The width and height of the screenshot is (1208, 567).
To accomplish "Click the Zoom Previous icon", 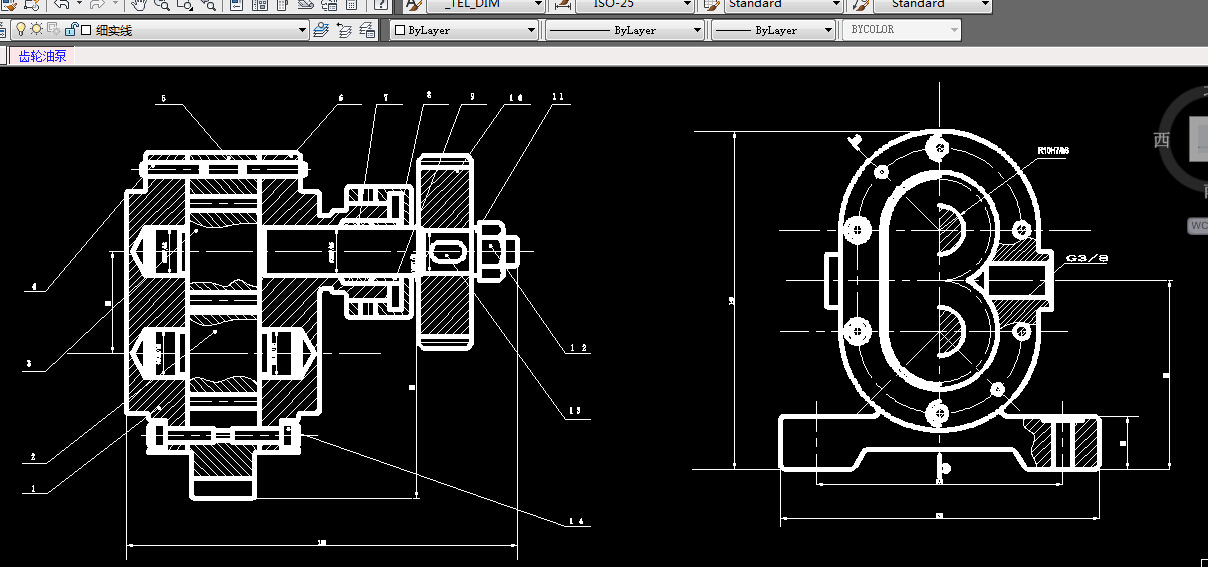I will 208,5.
